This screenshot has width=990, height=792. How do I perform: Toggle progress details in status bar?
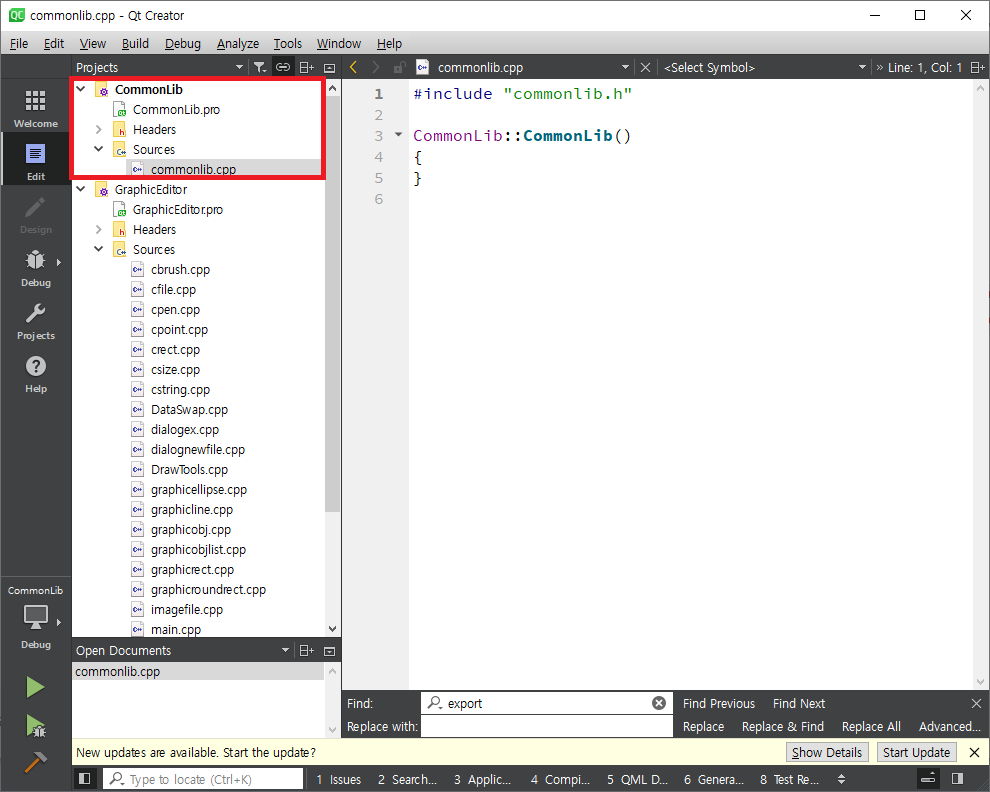coord(928,779)
